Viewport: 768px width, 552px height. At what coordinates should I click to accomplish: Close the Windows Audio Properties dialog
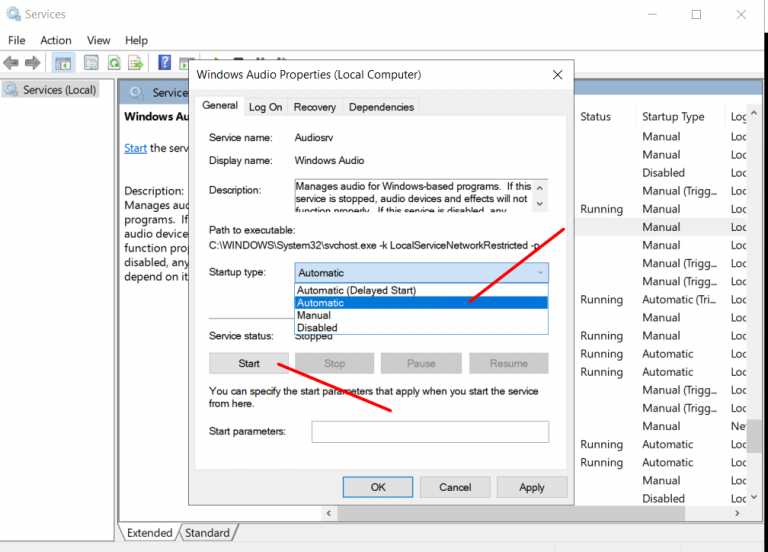(x=557, y=75)
